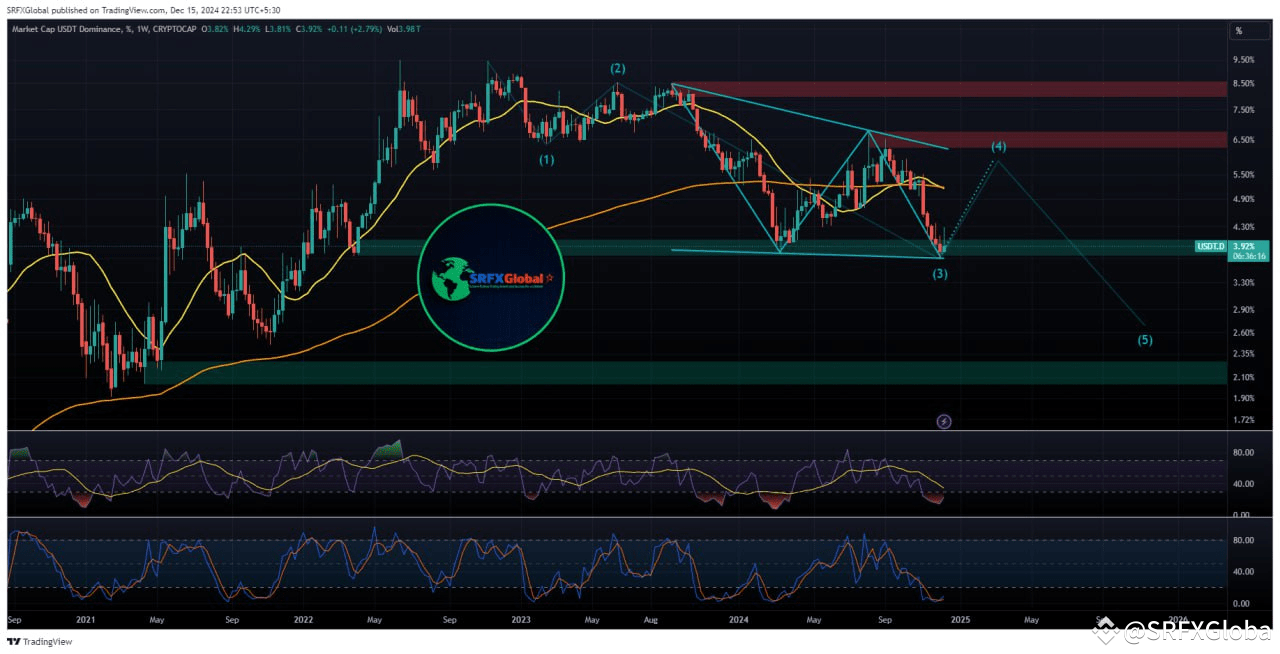Click the 5.50% price axis label

click(x=1244, y=174)
